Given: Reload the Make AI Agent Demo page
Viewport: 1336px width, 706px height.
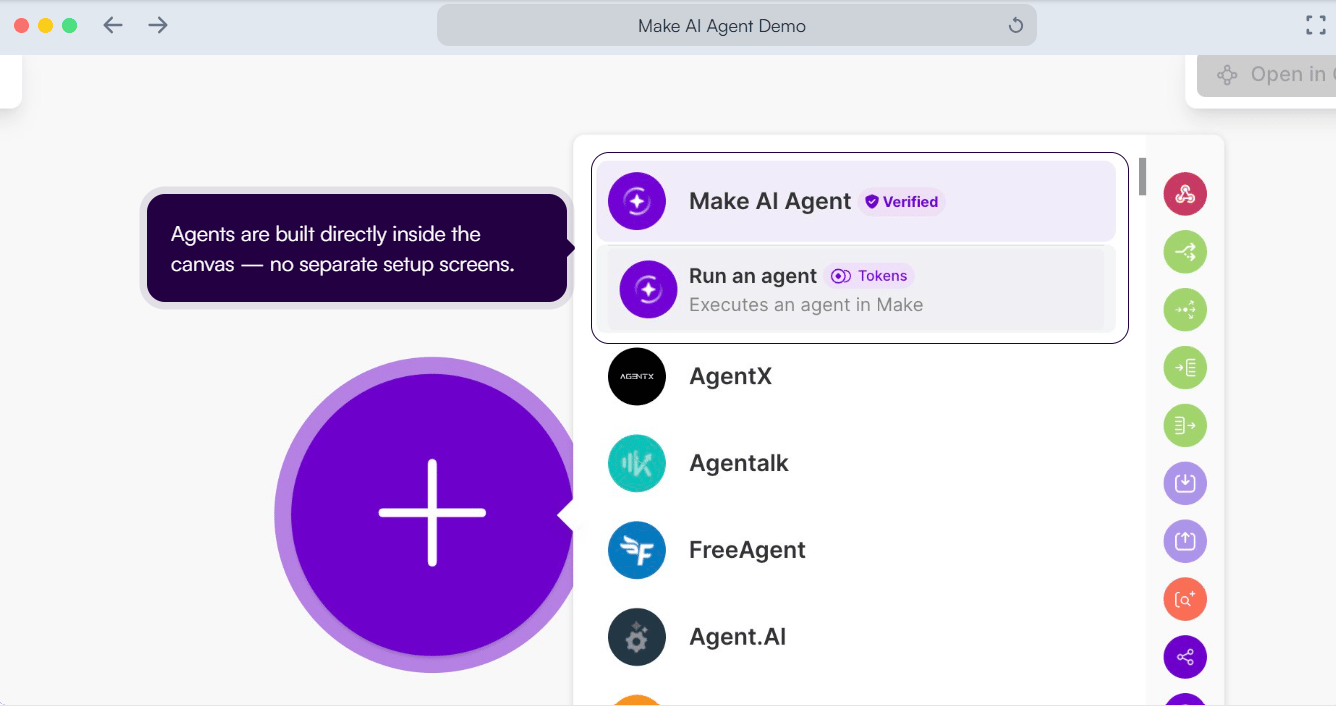Looking at the screenshot, I should 1016,26.
